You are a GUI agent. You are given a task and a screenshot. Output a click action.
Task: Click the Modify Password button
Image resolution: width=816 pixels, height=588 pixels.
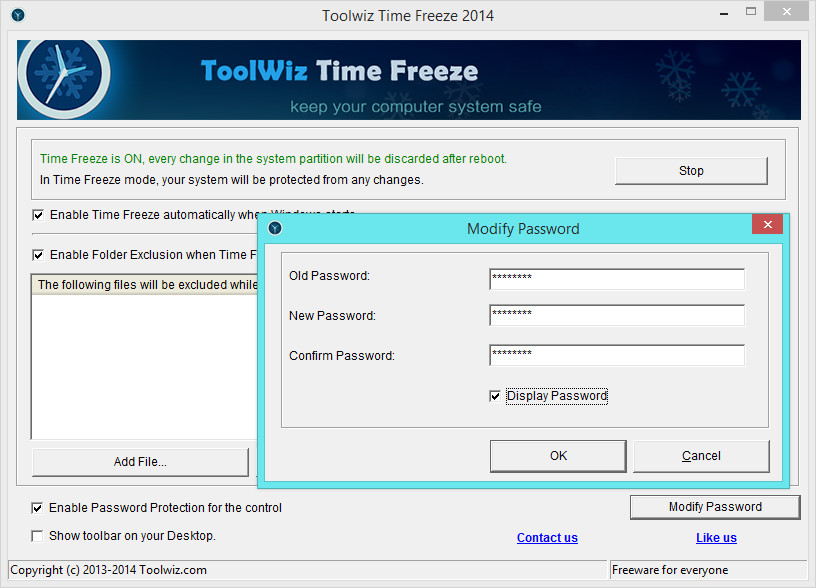point(715,507)
